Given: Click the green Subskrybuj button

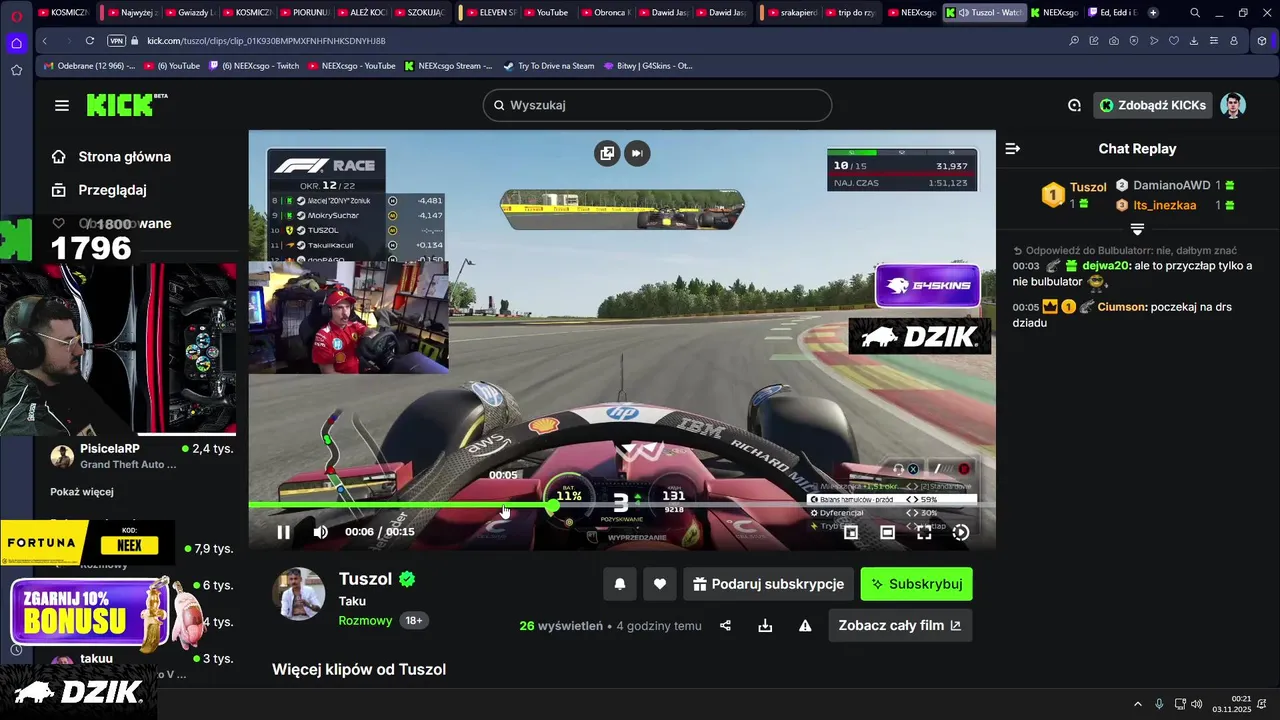Looking at the screenshot, I should point(916,584).
